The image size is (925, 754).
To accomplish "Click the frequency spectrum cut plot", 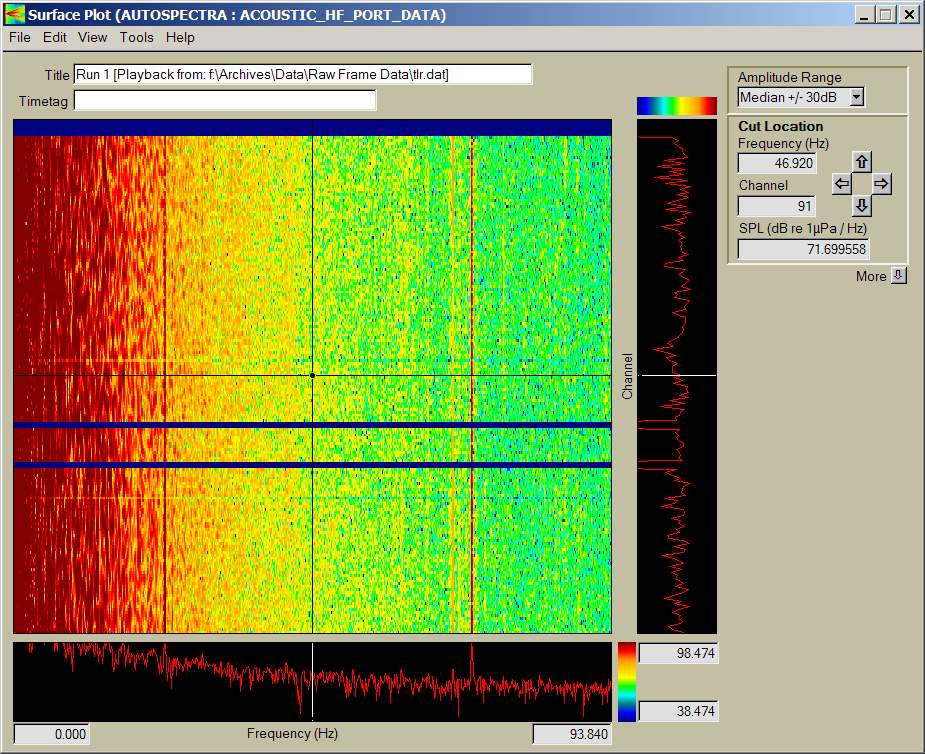I will pyautogui.click(x=312, y=681).
